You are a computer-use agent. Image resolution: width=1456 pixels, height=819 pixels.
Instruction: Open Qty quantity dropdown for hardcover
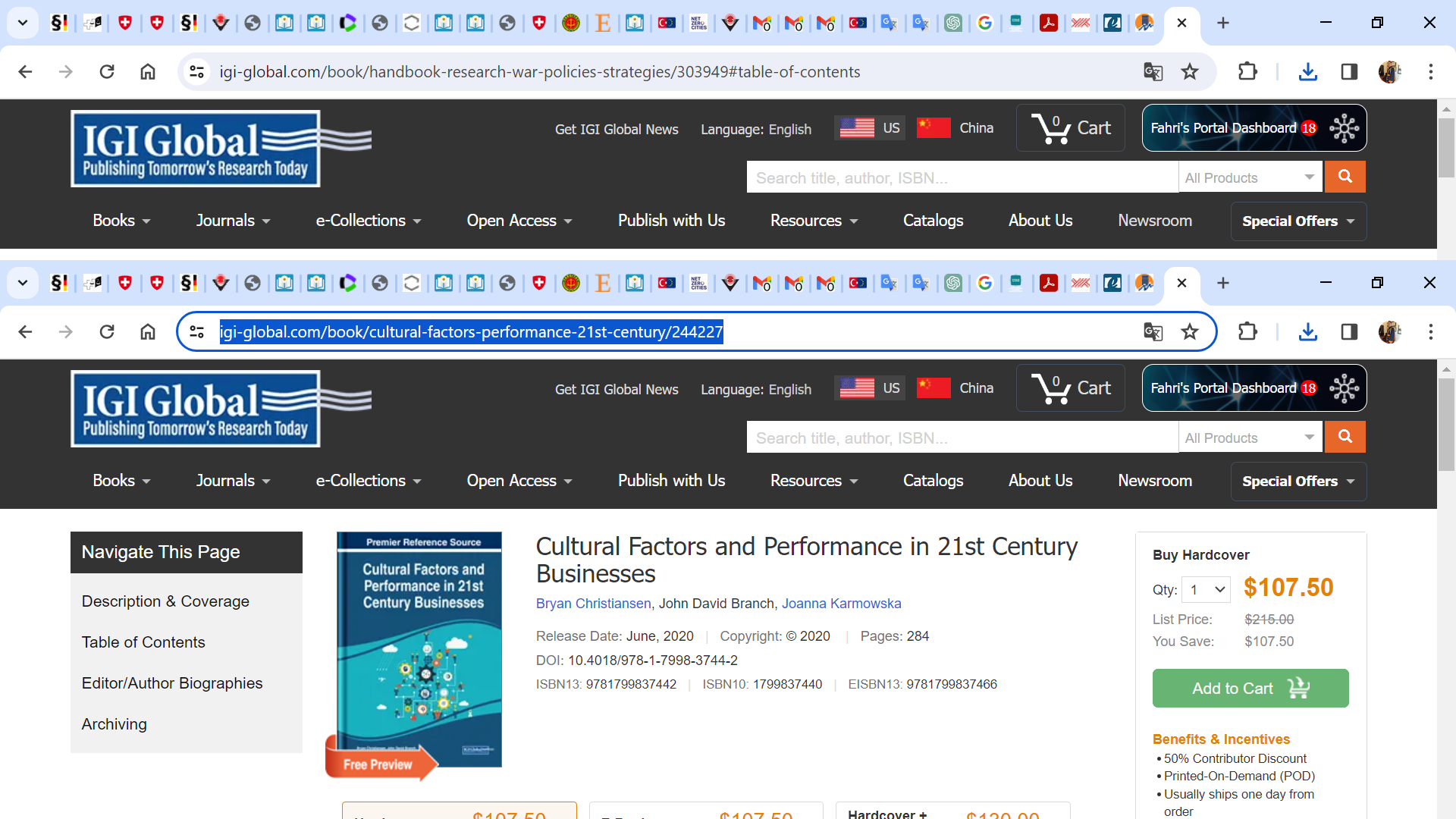click(1207, 589)
